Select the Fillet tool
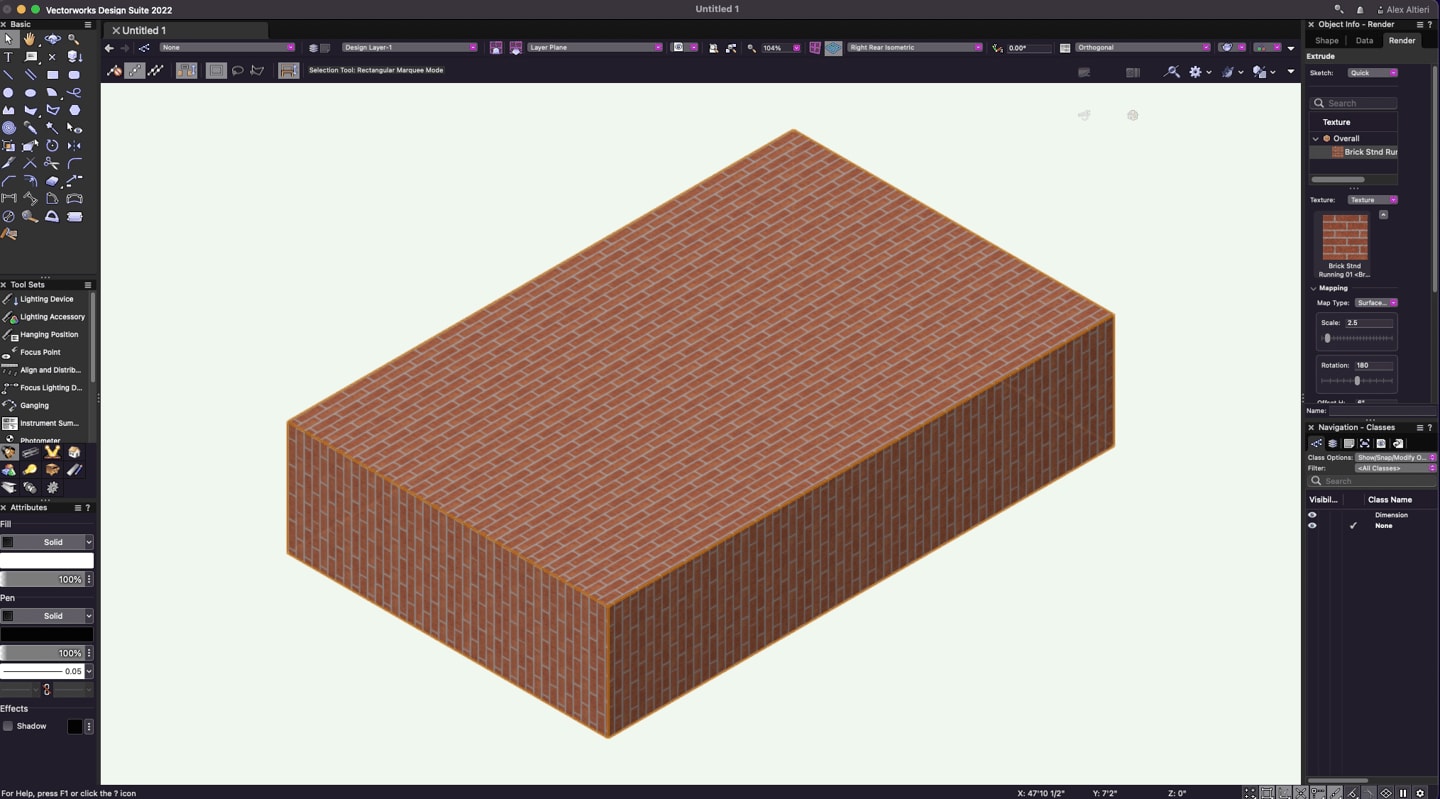 [x=74, y=164]
